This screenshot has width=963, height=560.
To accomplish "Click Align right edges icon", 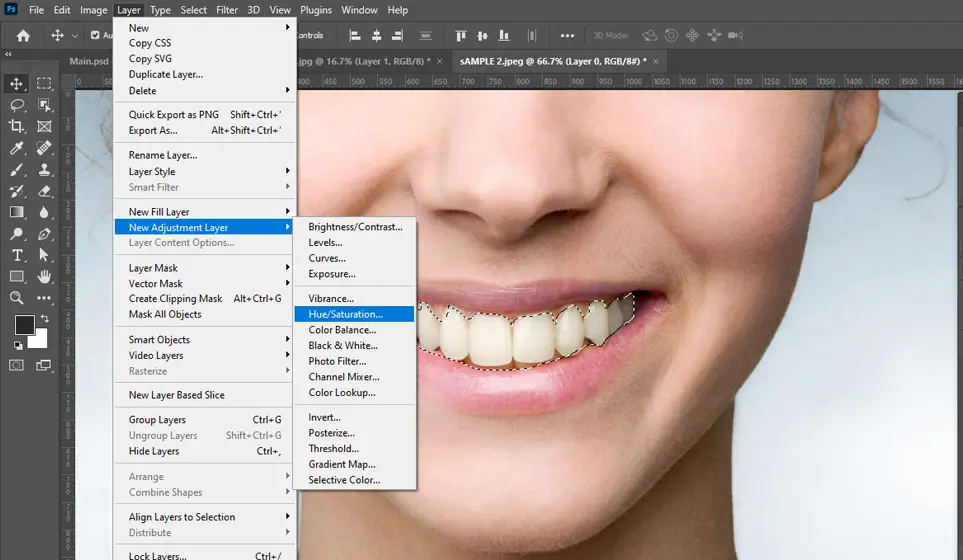I will 397,36.
